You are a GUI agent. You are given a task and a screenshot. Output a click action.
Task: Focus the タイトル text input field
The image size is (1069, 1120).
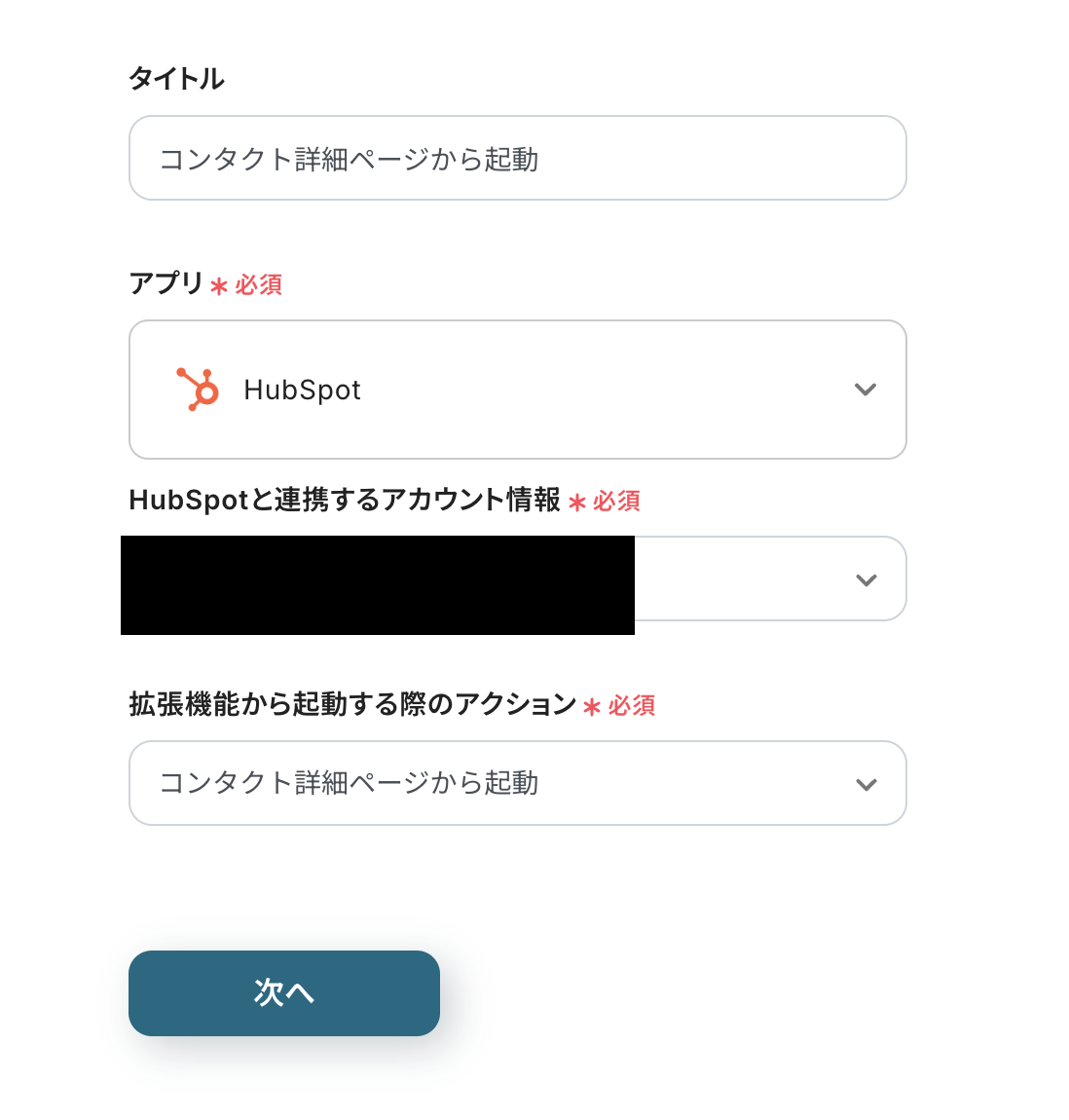pos(517,159)
